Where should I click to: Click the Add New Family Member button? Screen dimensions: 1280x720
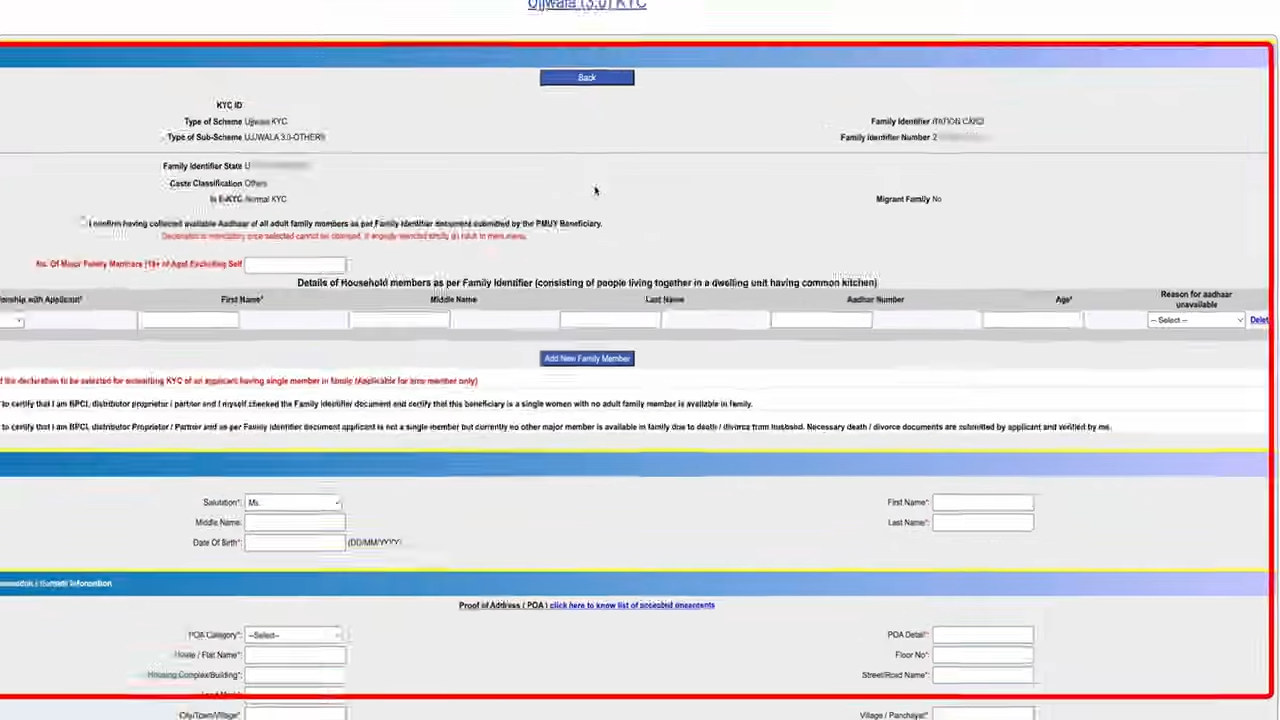586,358
